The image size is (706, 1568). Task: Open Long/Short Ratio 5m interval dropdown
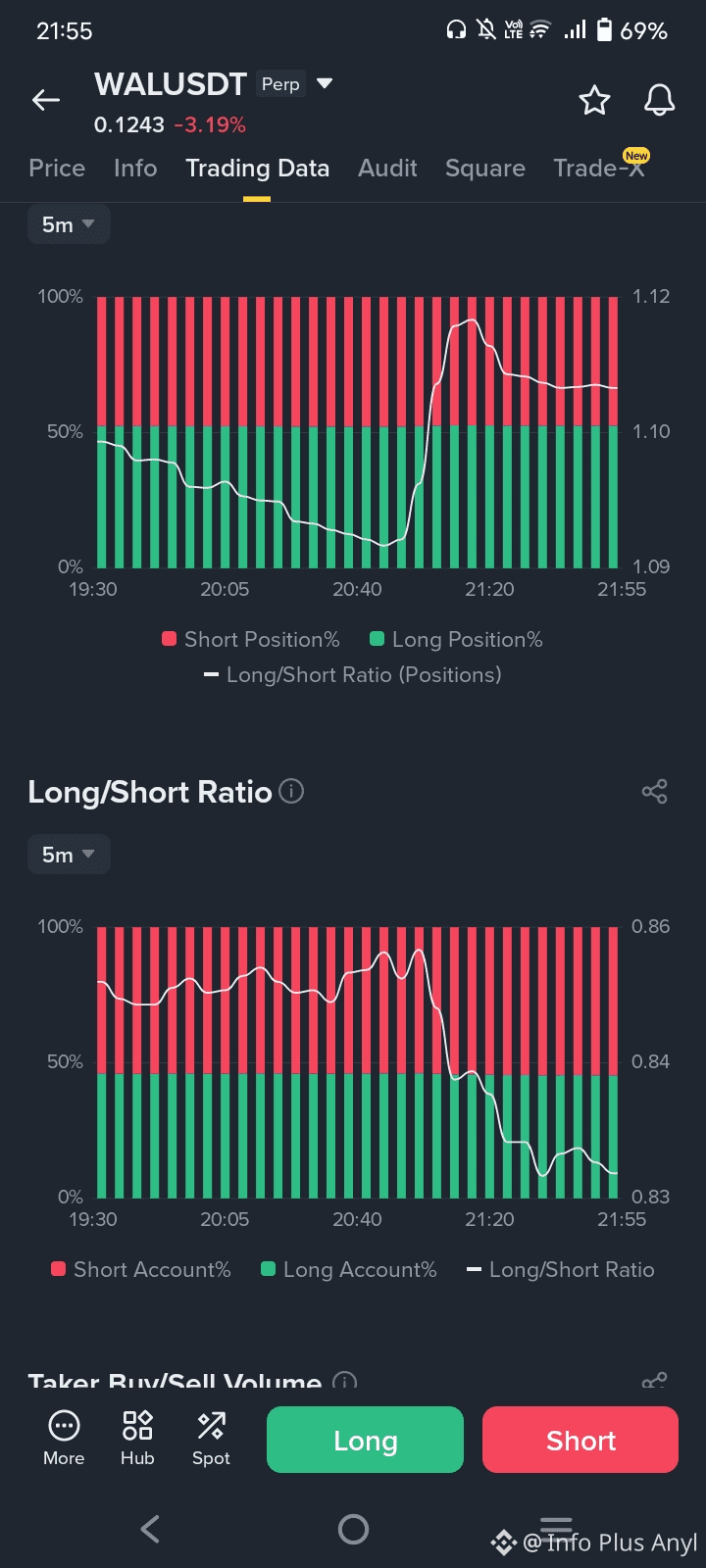coord(68,855)
